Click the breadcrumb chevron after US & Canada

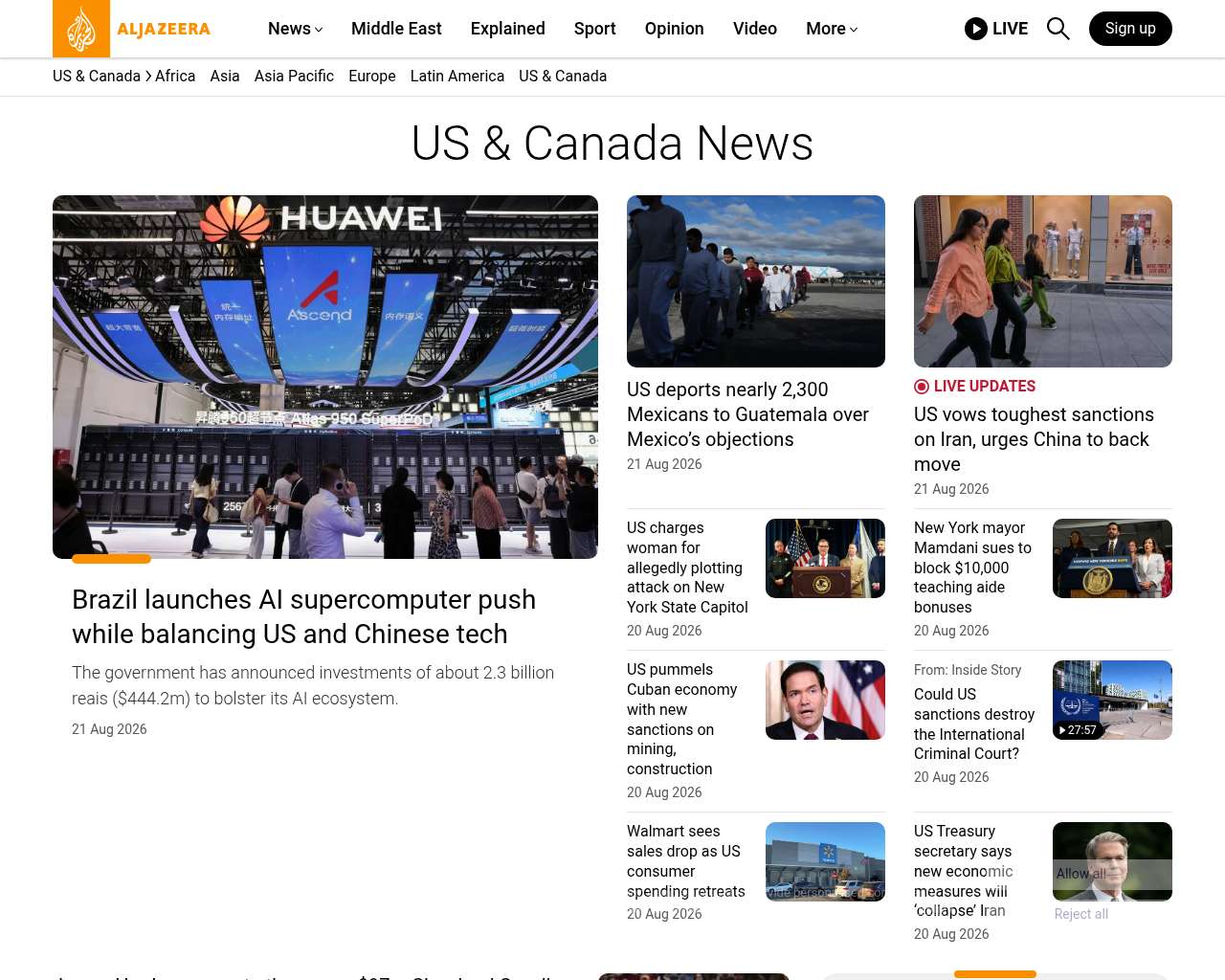point(148,76)
